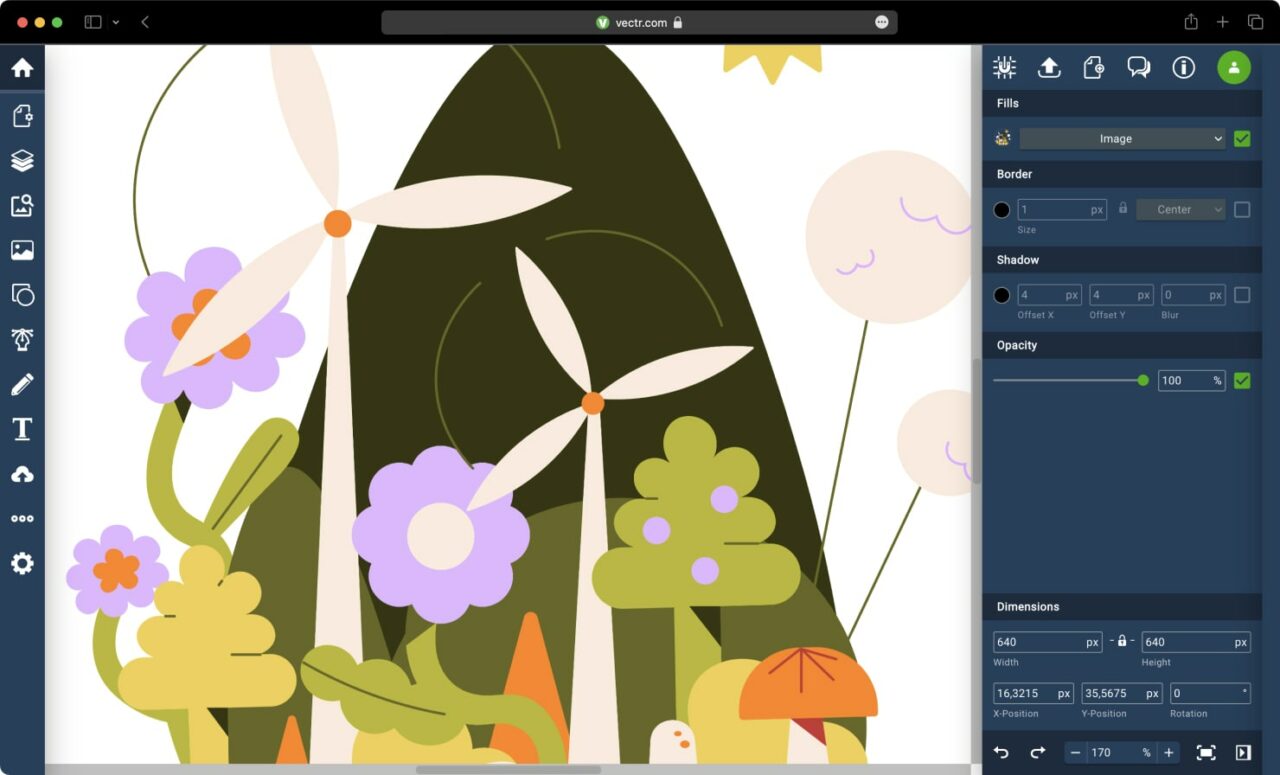
Task: Click the black border color swatch
Action: (x=1002, y=210)
